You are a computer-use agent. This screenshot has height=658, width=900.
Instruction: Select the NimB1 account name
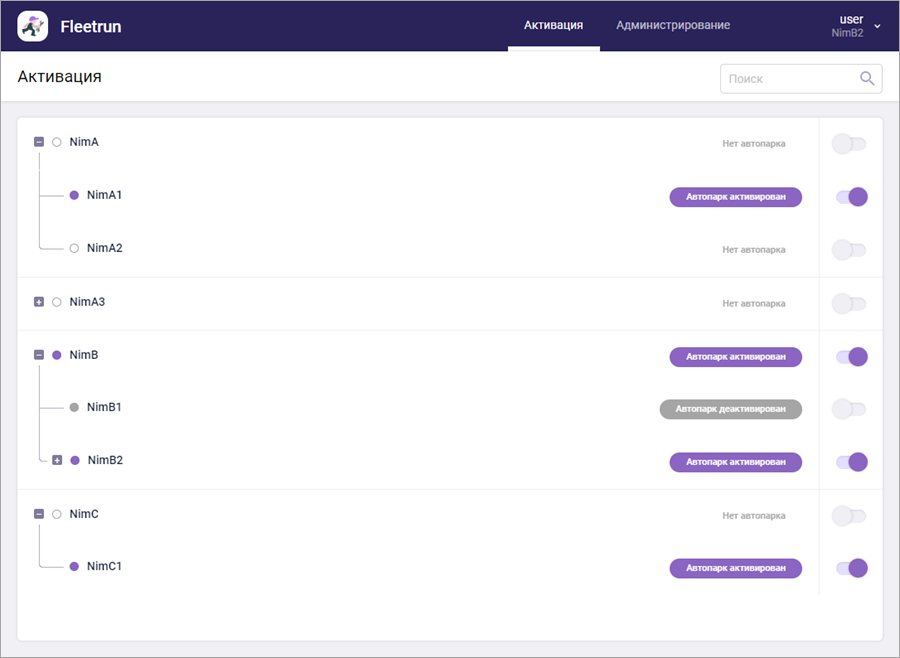104,407
